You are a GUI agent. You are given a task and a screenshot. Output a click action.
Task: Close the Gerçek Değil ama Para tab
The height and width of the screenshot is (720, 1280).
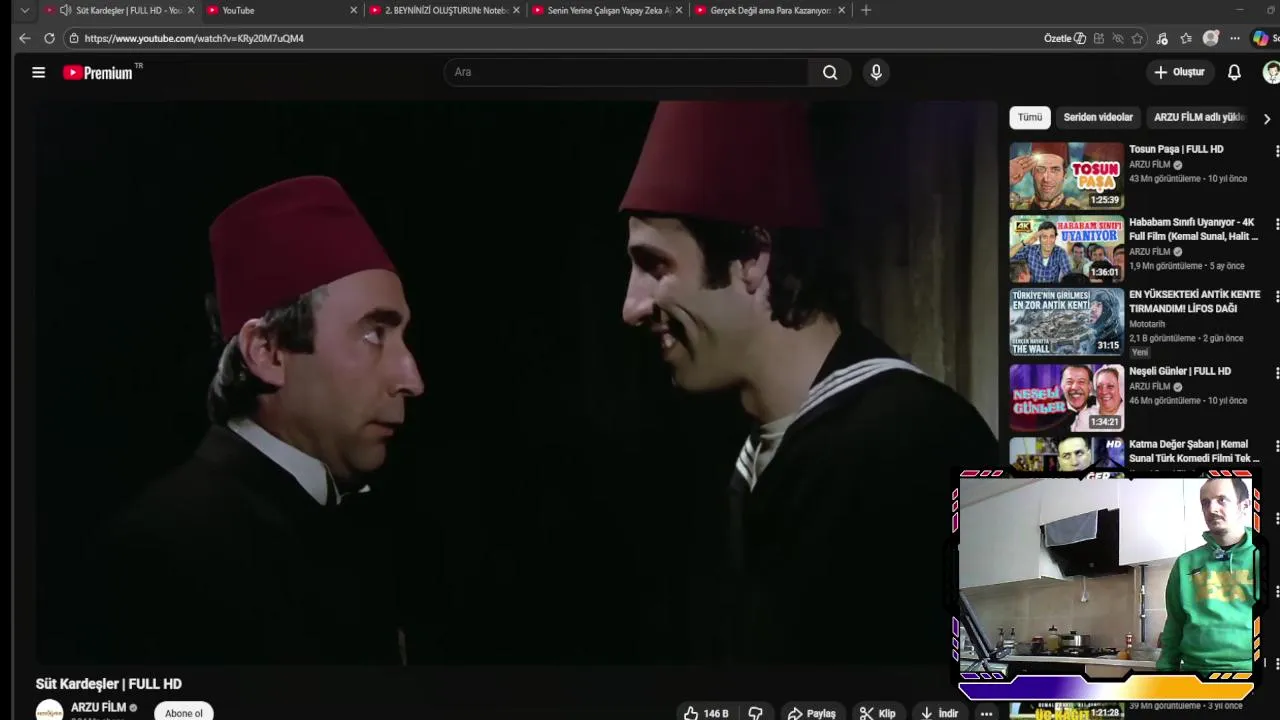click(841, 10)
